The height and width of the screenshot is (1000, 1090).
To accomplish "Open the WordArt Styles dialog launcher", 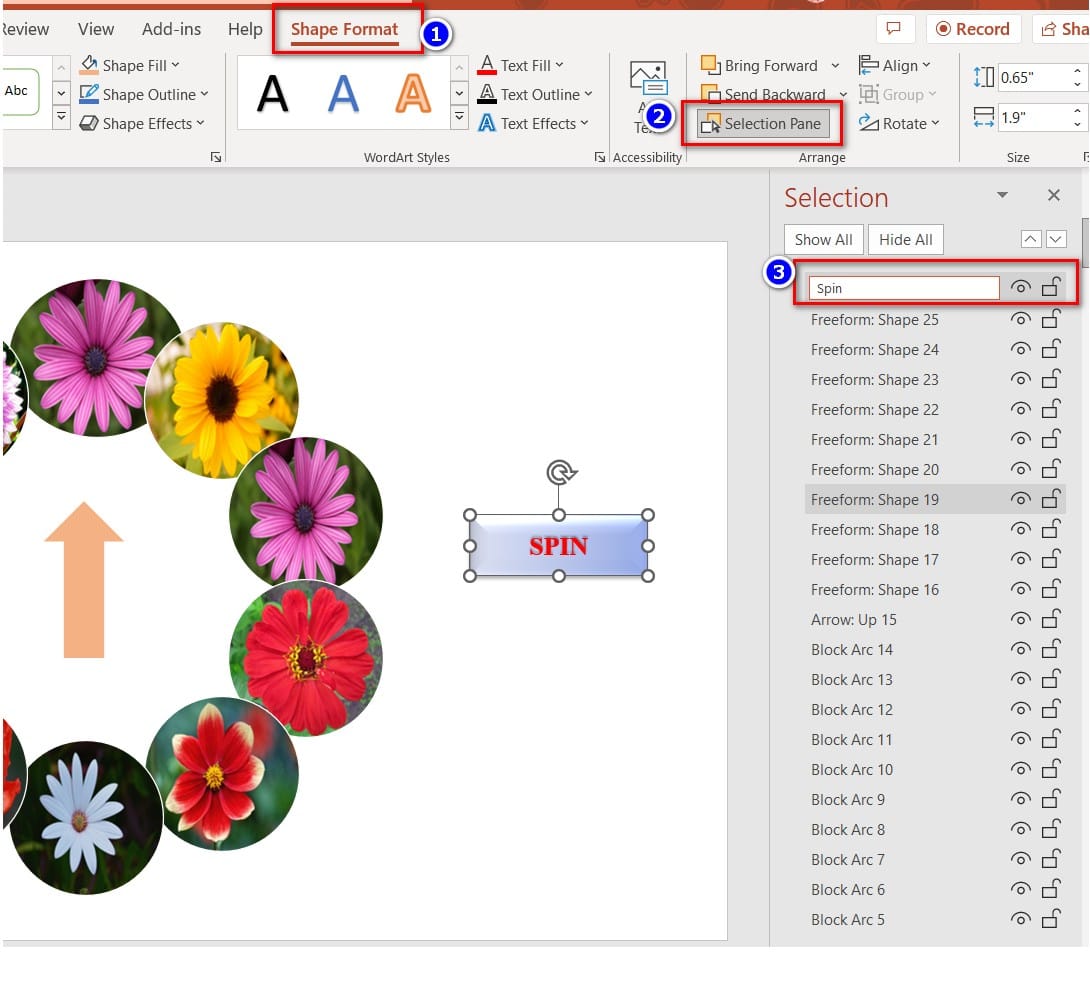I will pyautogui.click(x=599, y=158).
